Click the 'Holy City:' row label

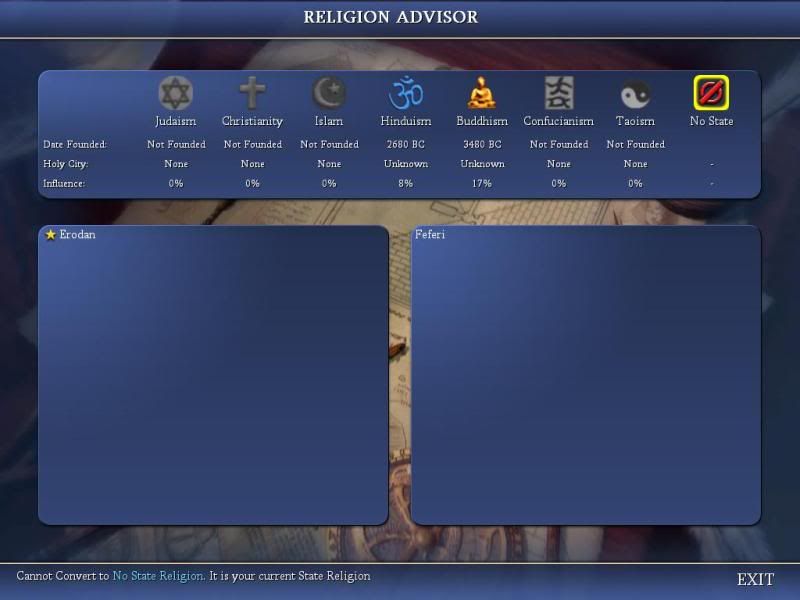[64, 164]
